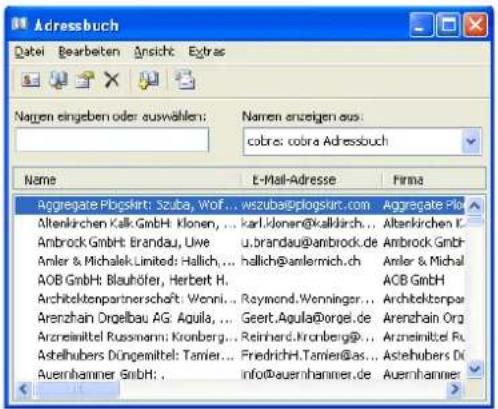Sort by the Firma column header
The height and width of the screenshot is (409, 498).
click(433, 180)
